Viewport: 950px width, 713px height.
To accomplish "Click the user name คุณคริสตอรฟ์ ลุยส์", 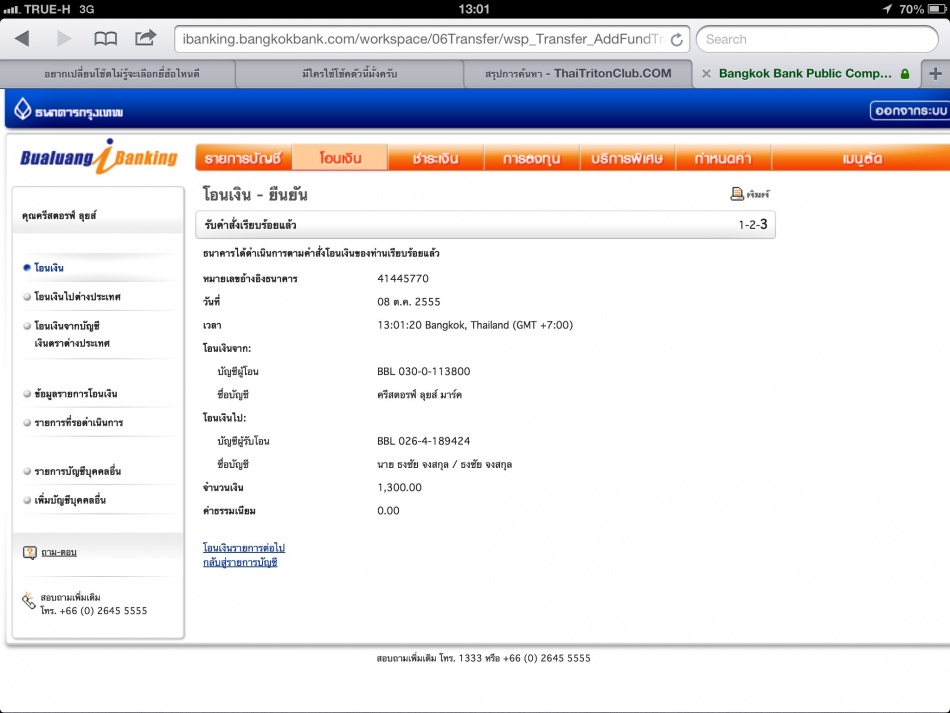I will pos(59,215).
